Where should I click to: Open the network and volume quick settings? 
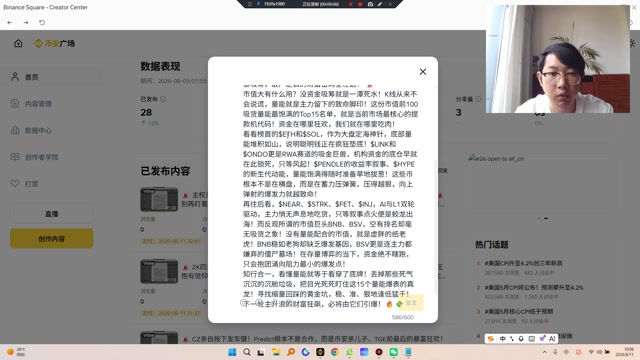pyautogui.click(x=599, y=352)
